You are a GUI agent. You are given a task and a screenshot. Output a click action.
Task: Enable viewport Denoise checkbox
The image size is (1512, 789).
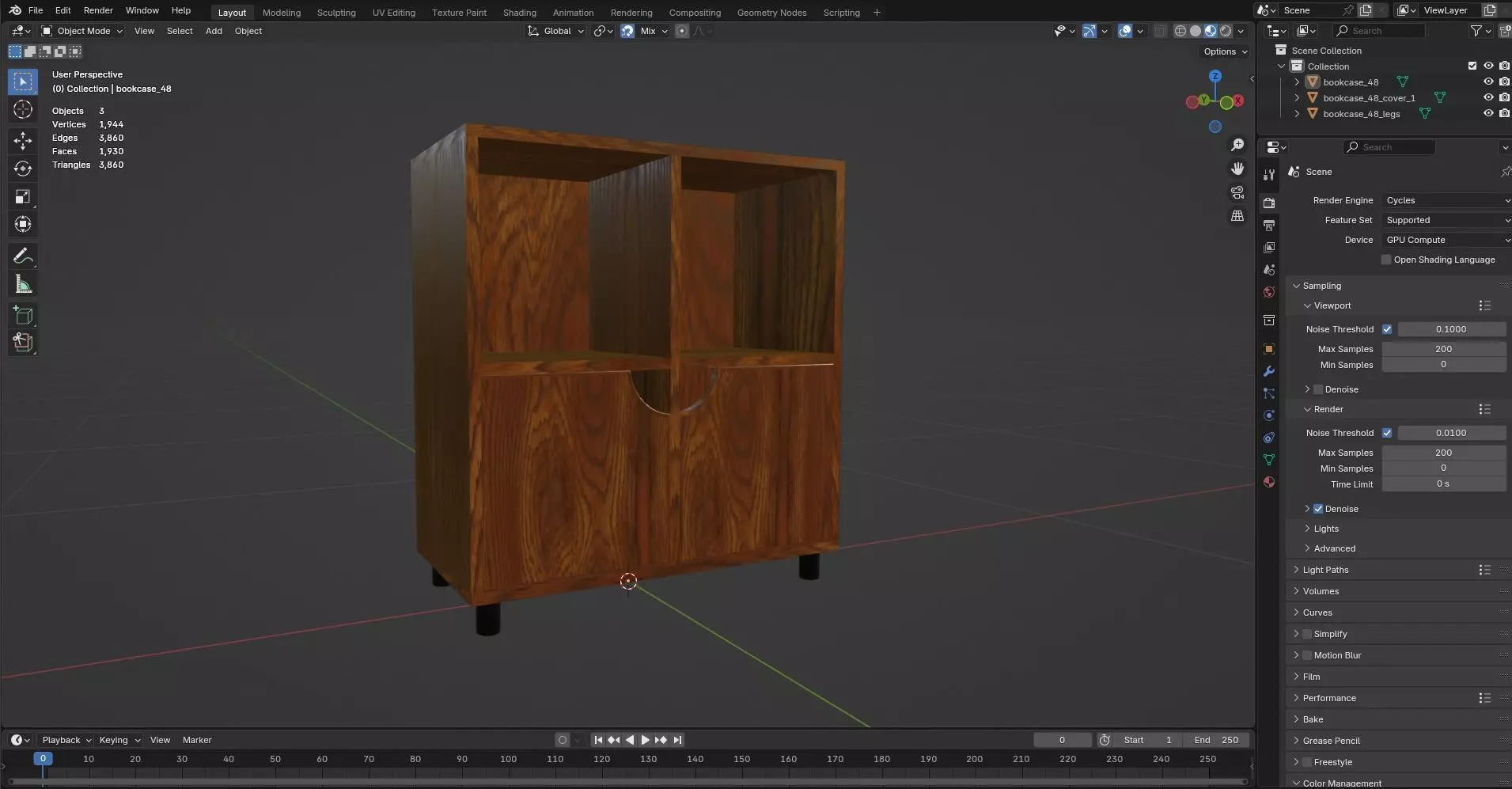[1318, 389]
